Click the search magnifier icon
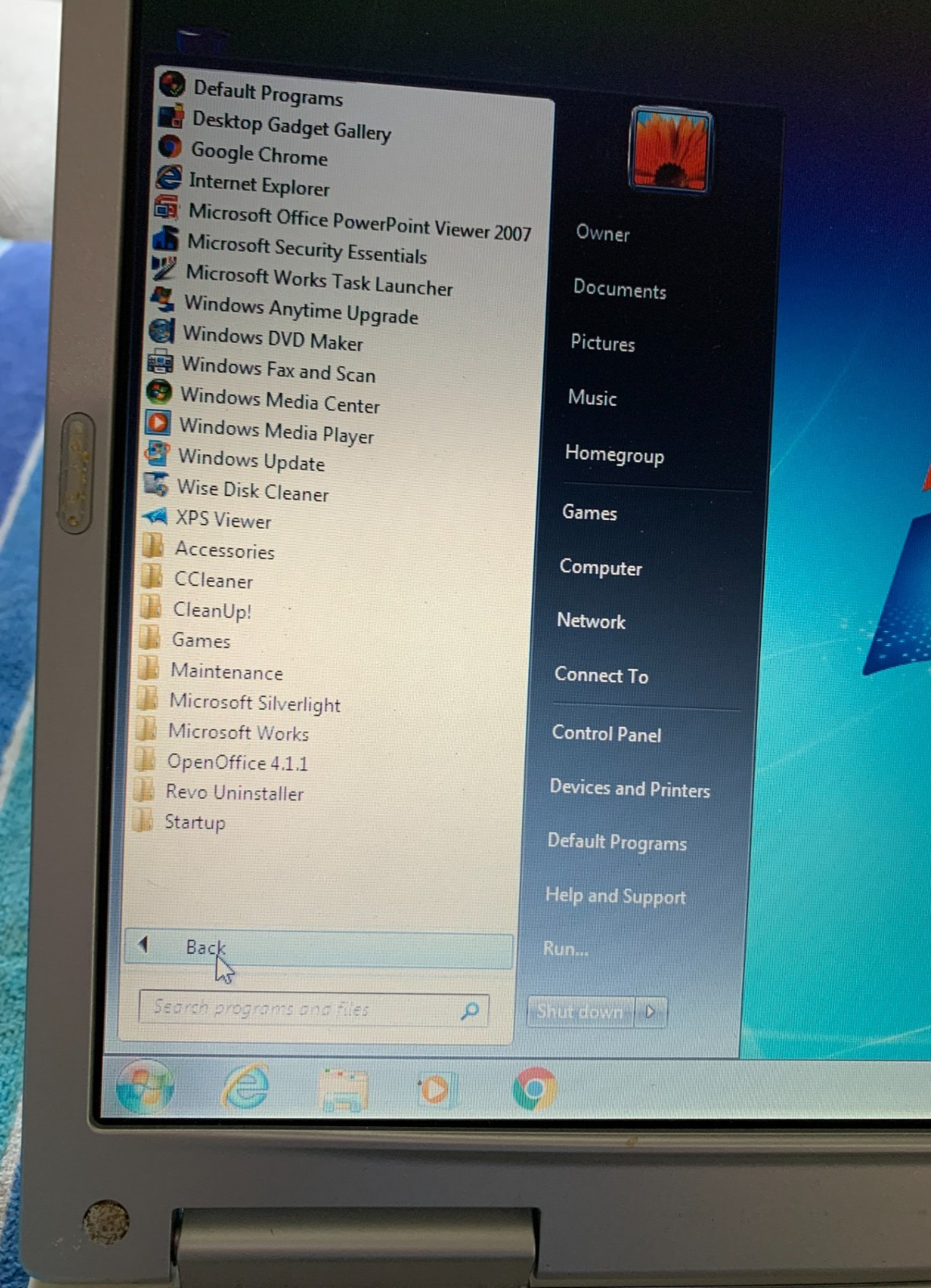 tap(470, 1010)
